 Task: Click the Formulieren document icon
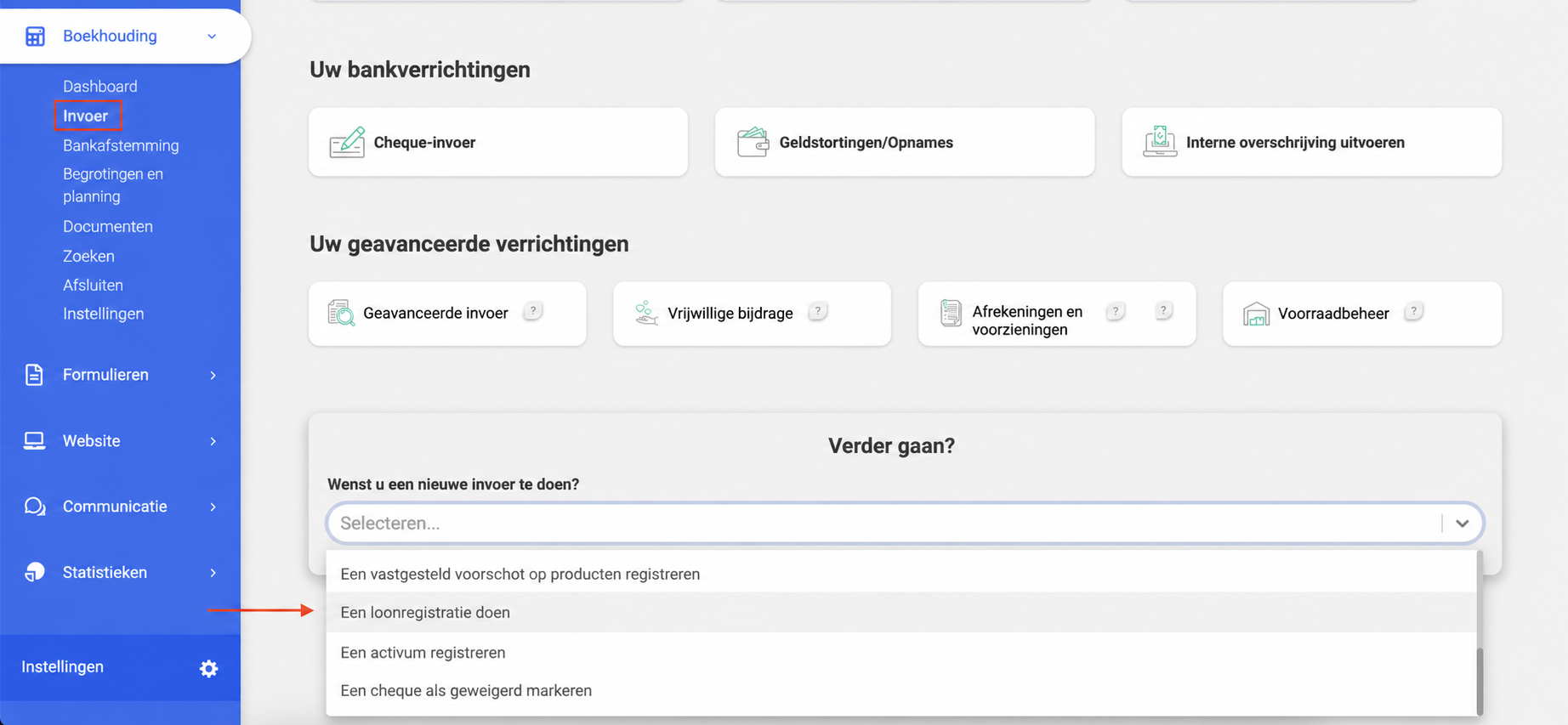tap(34, 375)
